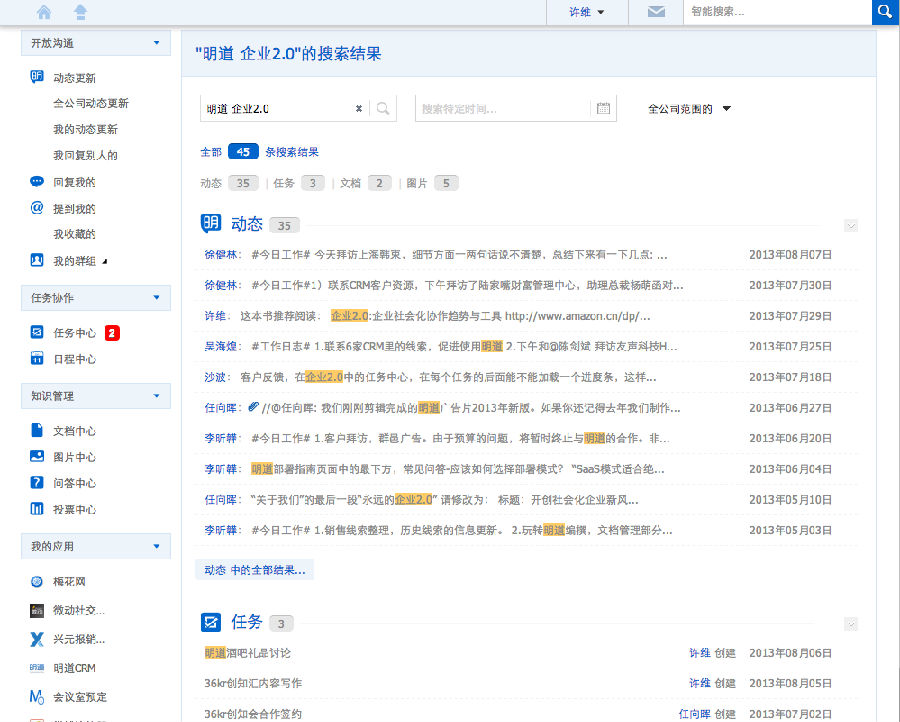The image size is (900, 722).
Task: Open 图片中心 in the sidebar
Action: pos(74,457)
